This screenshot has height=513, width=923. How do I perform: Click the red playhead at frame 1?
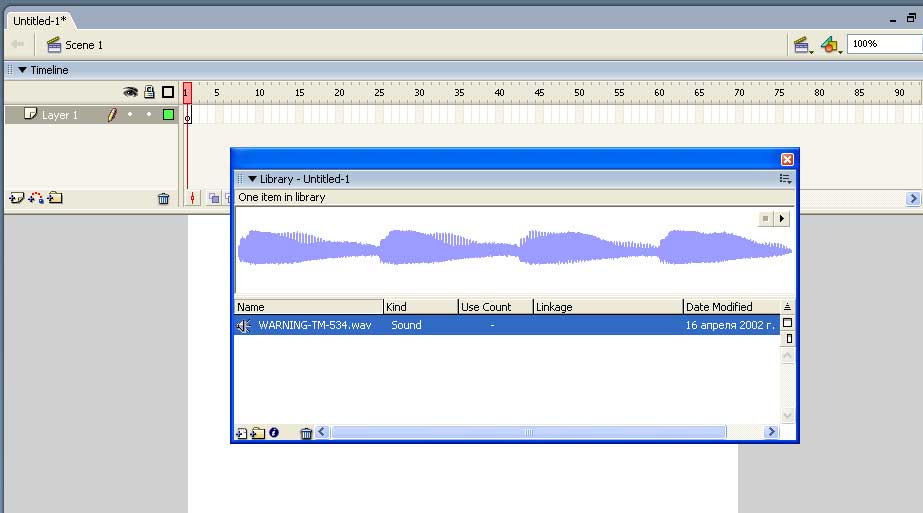pyautogui.click(x=187, y=92)
